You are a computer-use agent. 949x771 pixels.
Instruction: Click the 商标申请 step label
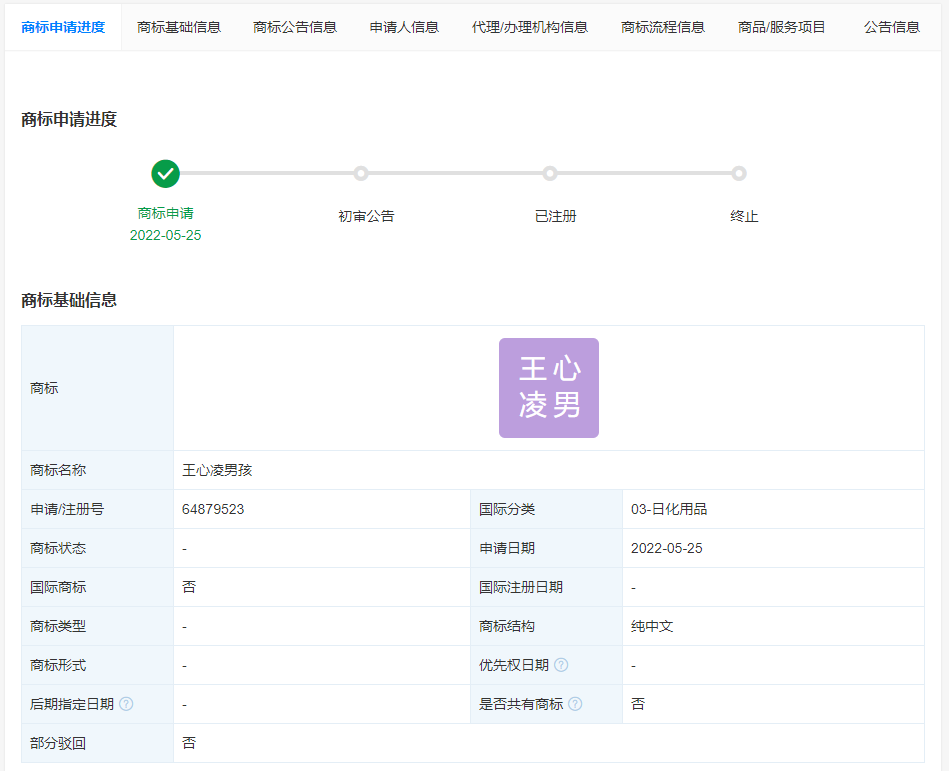165,213
